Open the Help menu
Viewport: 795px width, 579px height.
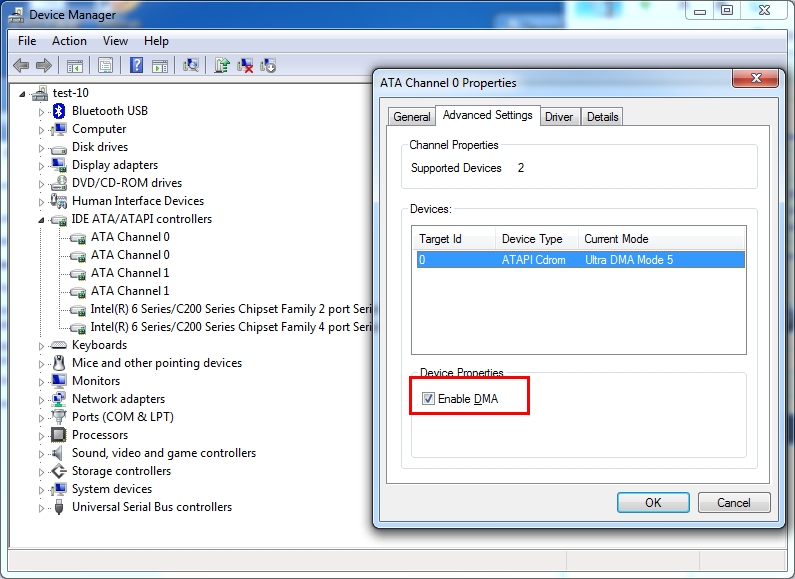156,41
